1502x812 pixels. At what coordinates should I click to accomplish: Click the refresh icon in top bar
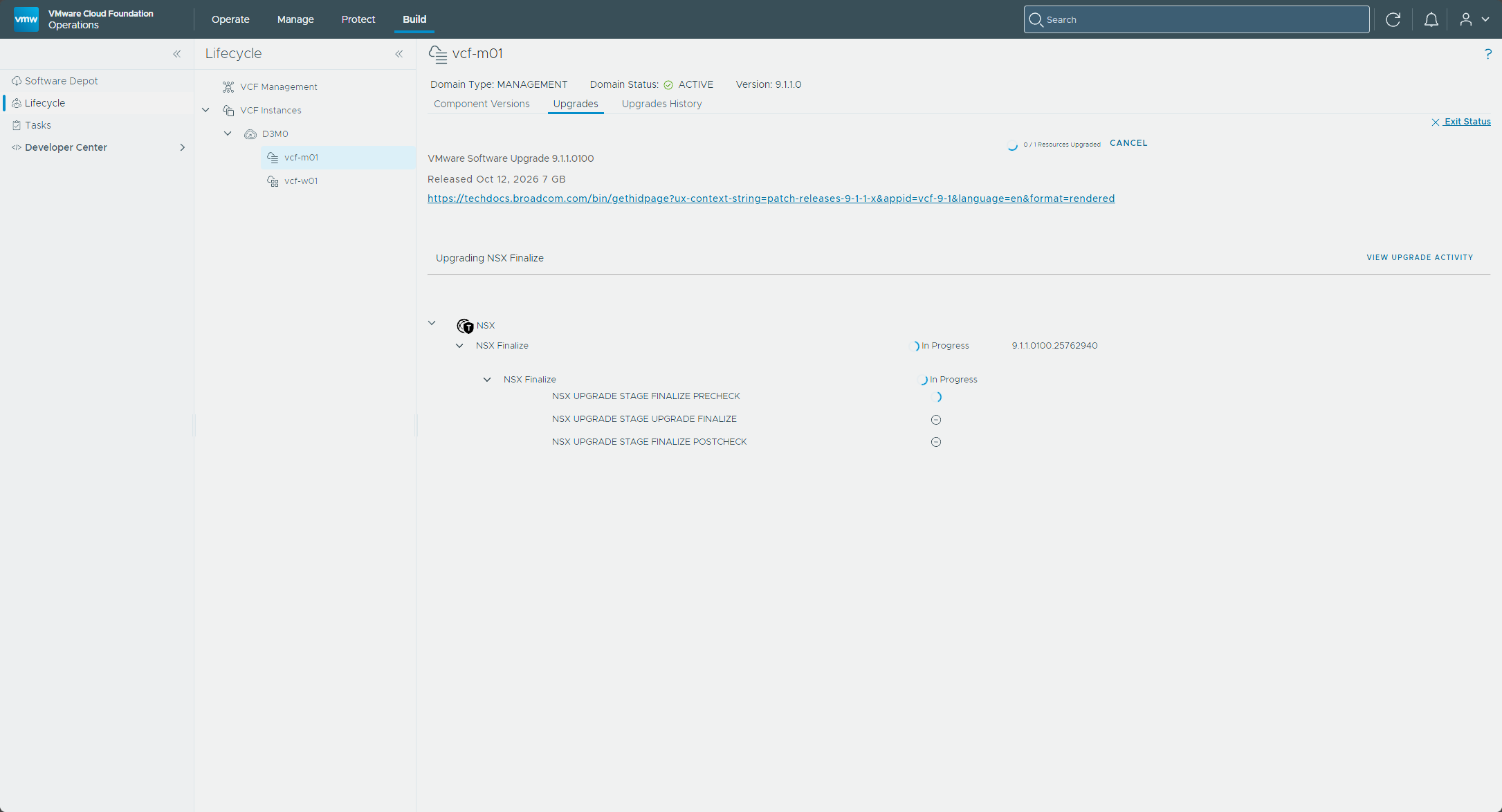(1393, 19)
